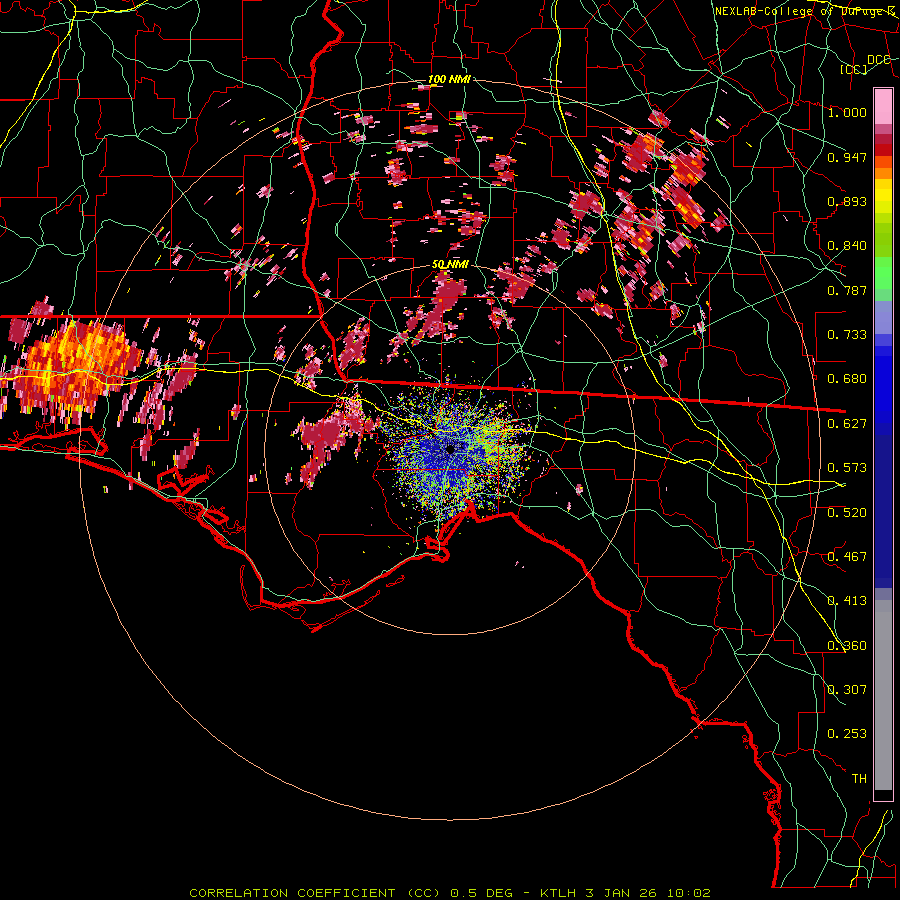Click the 0.947 legend value

847,157
